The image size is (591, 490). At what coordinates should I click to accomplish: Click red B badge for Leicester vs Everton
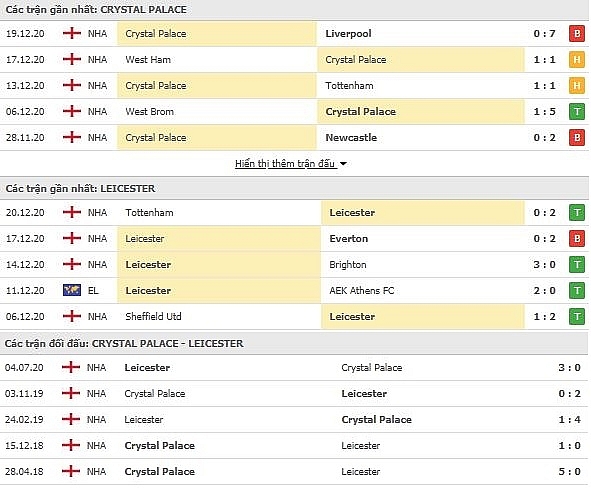577,239
